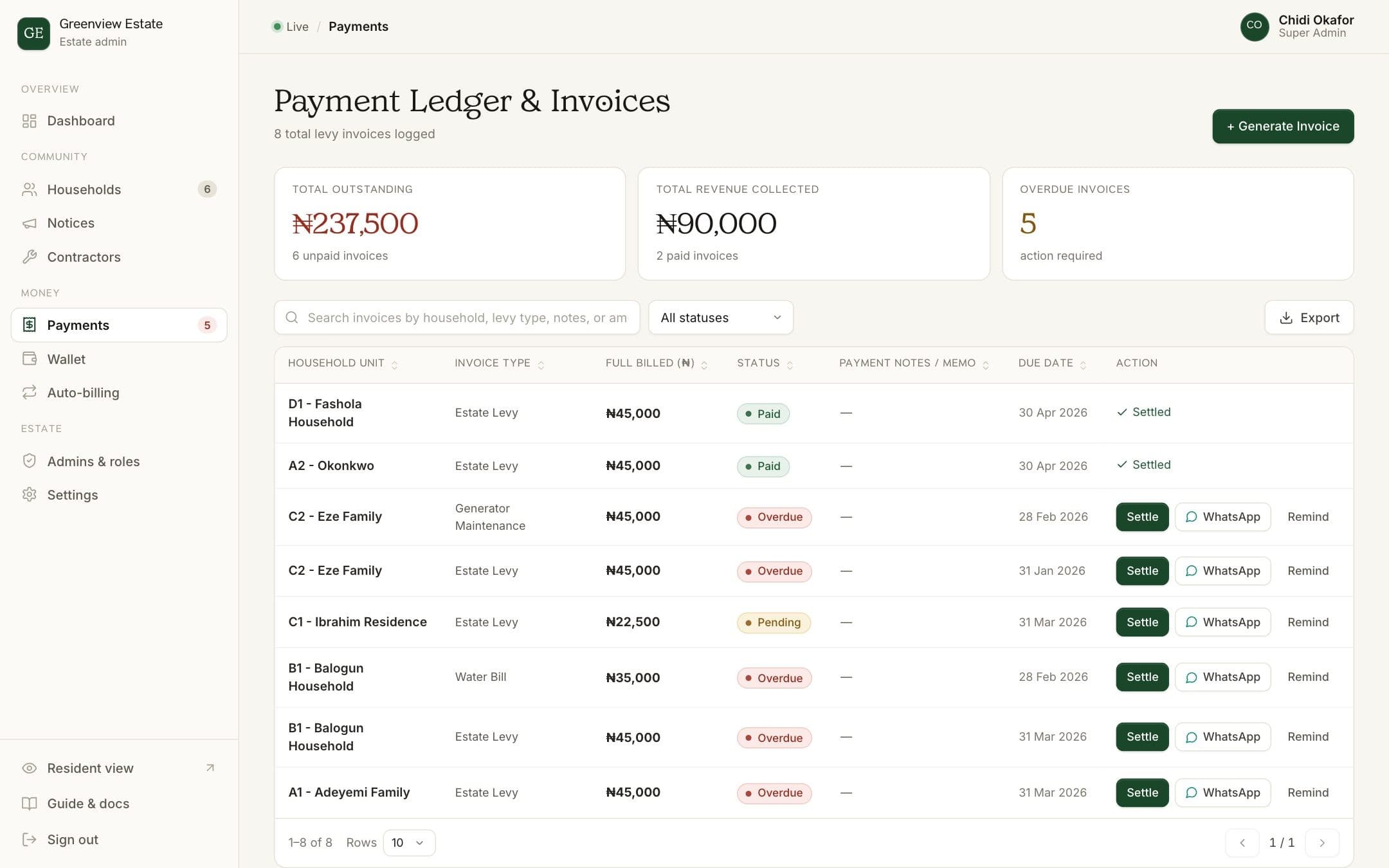Sort by Full Billed column
This screenshot has height=868, width=1389.
(x=657, y=363)
